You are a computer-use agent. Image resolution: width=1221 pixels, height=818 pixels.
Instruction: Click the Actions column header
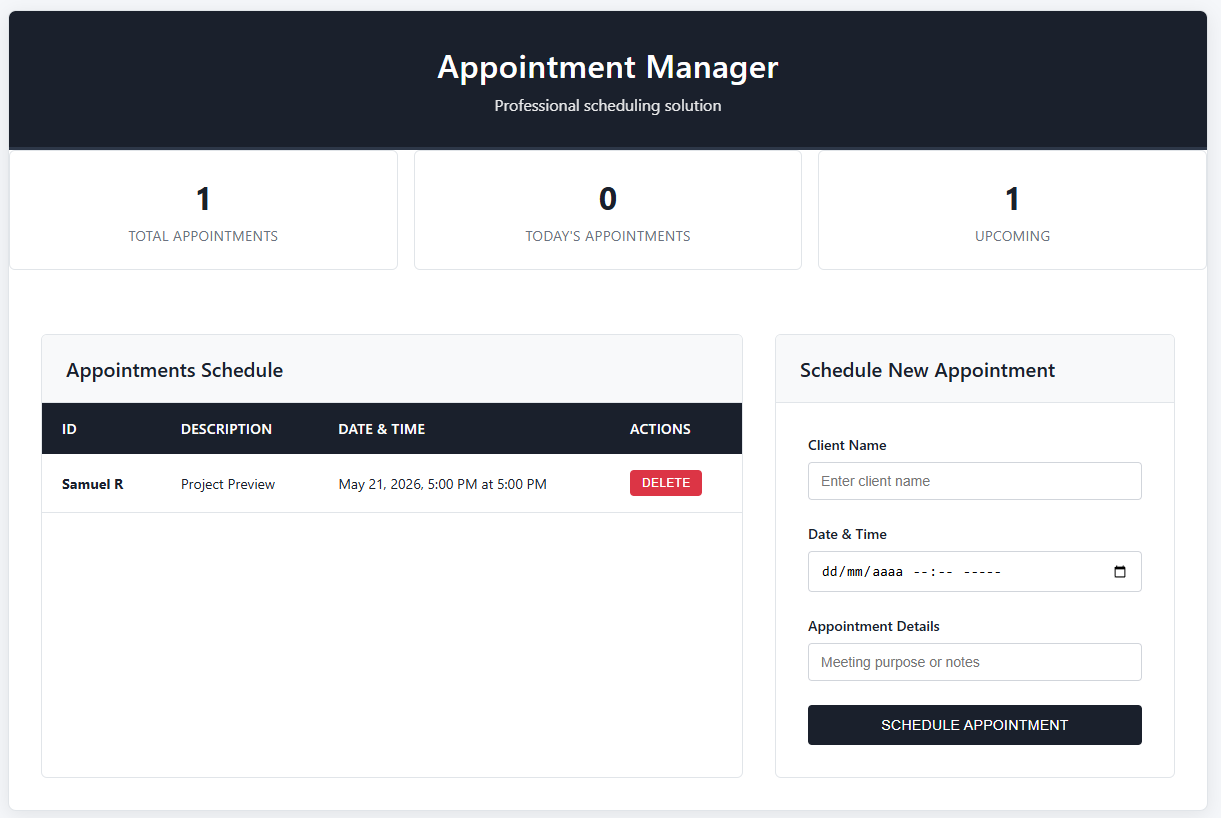[660, 429]
